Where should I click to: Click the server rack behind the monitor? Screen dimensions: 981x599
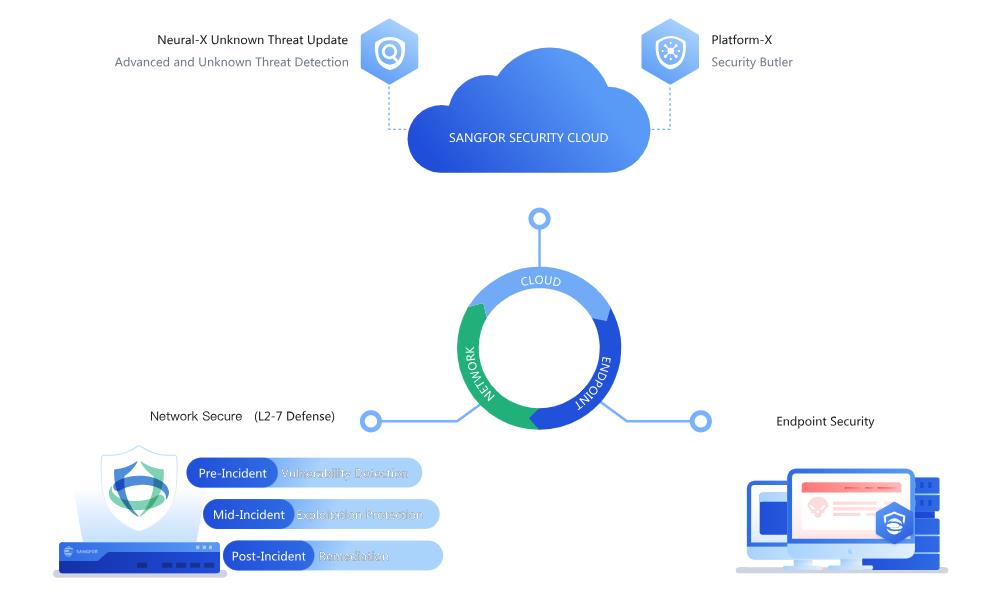point(927,523)
